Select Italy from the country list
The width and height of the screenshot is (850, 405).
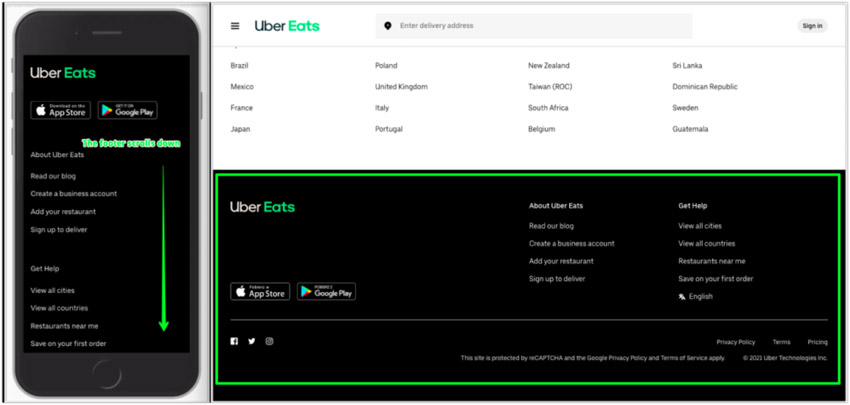(382, 108)
